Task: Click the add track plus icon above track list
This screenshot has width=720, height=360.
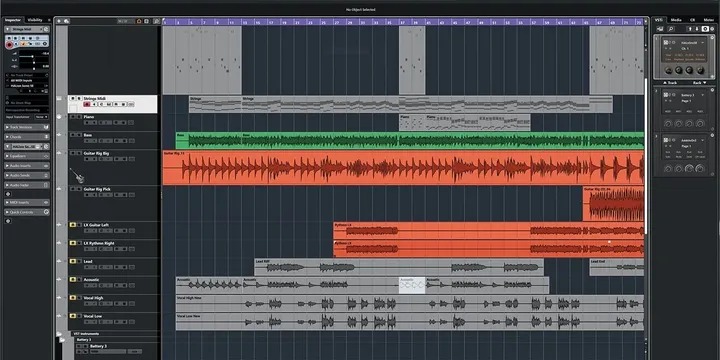Action: point(60,21)
